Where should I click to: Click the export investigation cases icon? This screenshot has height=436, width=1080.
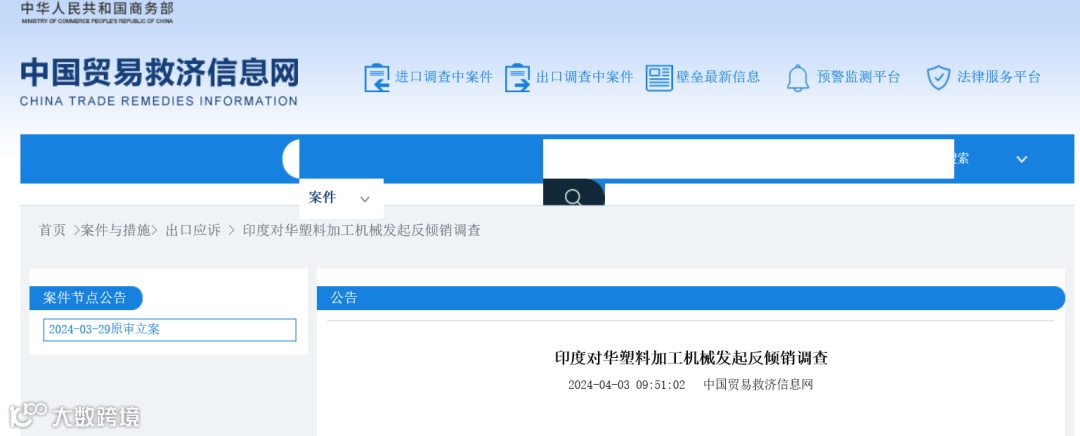[517, 77]
